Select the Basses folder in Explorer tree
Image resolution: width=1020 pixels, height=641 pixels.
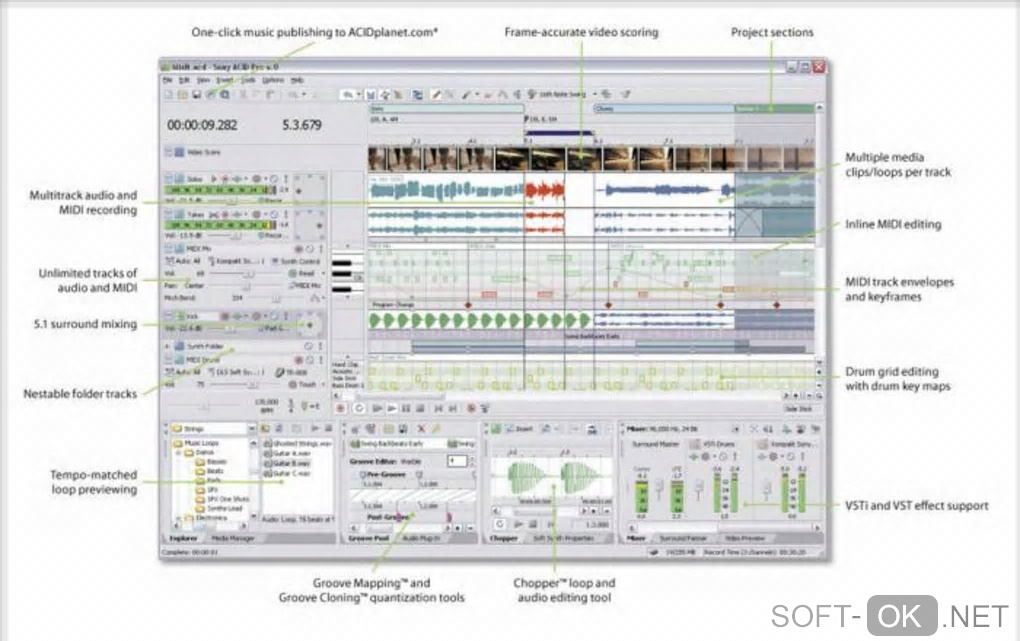(210, 461)
